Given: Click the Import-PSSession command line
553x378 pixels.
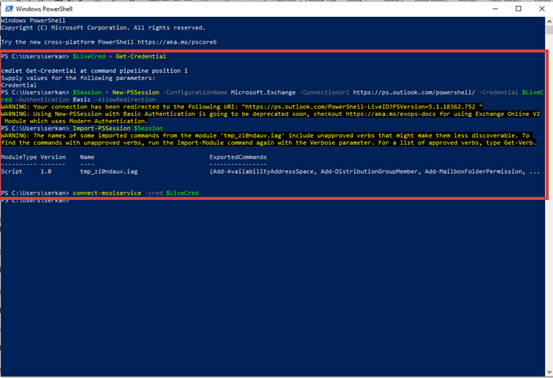Looking at the screenshot, I should tap(118, 128).
